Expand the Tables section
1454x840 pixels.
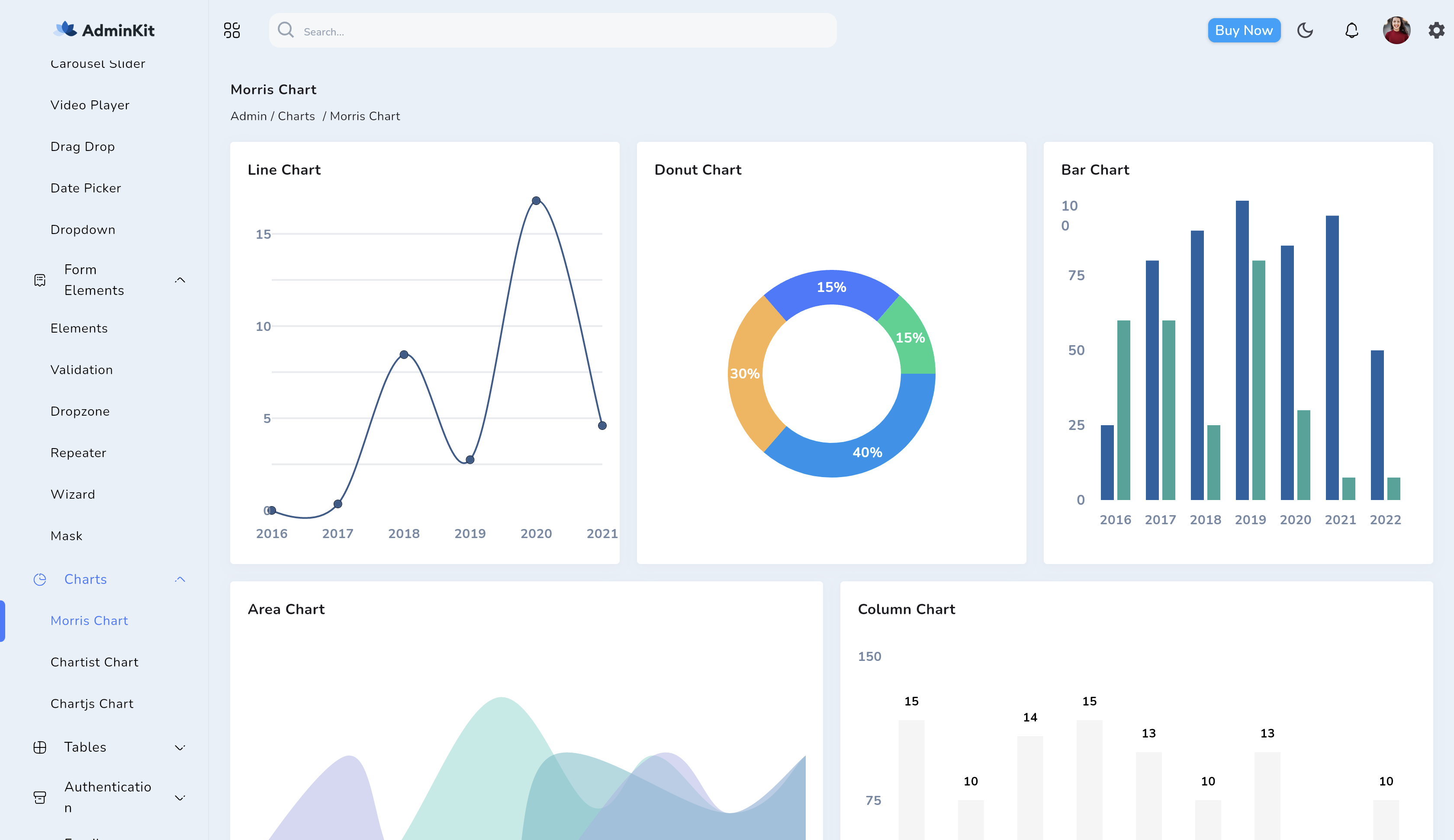point(180,747)
